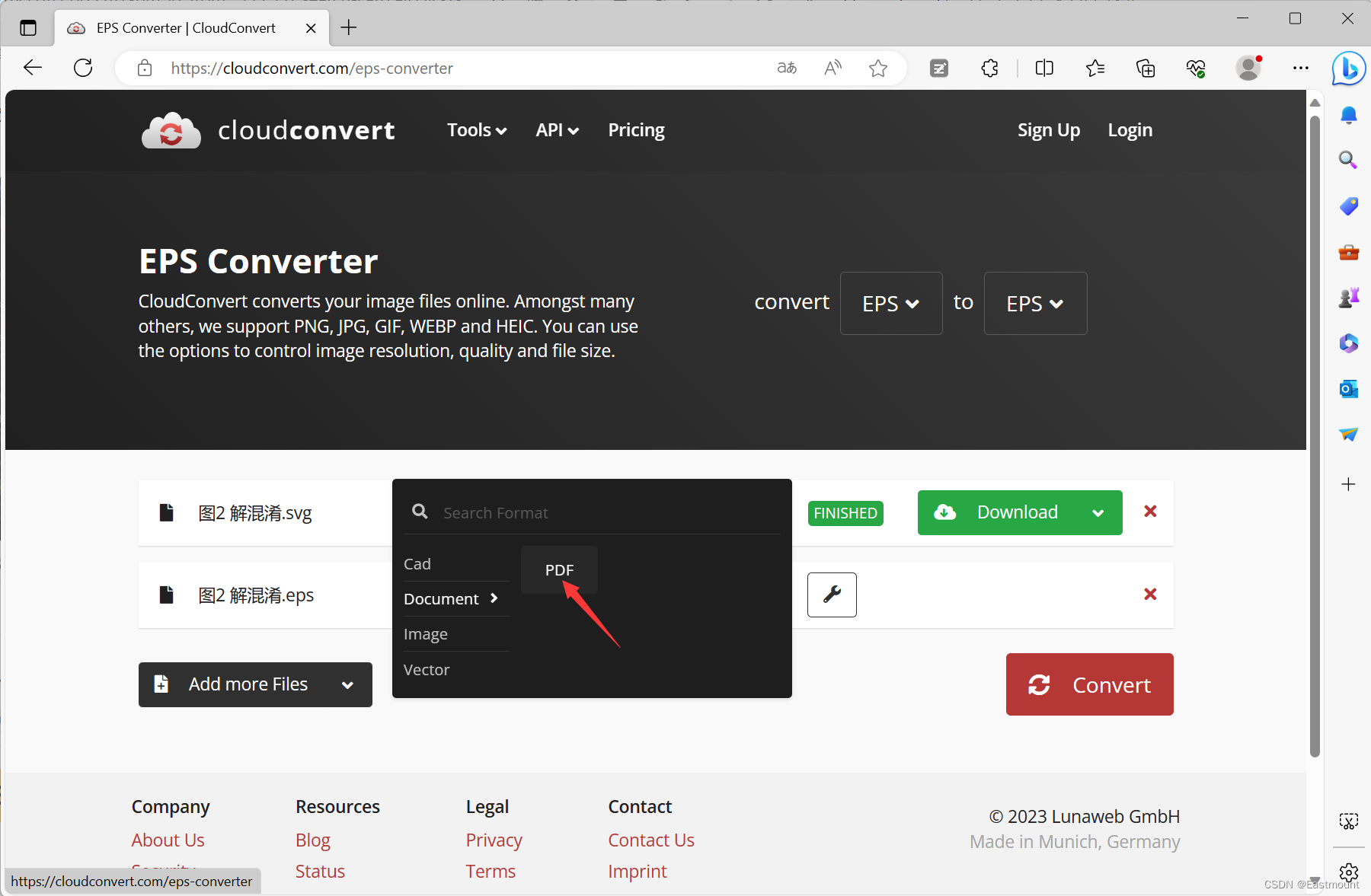View site information lock icon
This screenshot has height=896, width=1371.
click(145, 69)
